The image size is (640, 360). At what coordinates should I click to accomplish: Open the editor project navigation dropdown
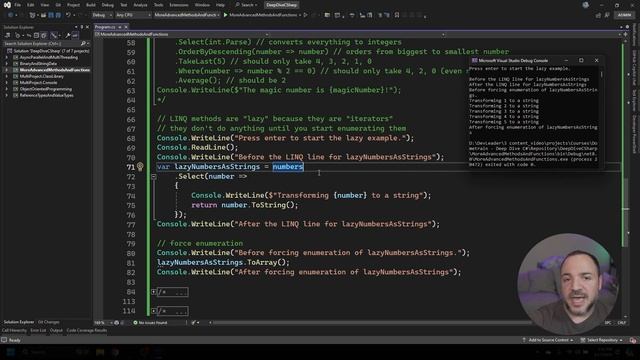point(182,35)
